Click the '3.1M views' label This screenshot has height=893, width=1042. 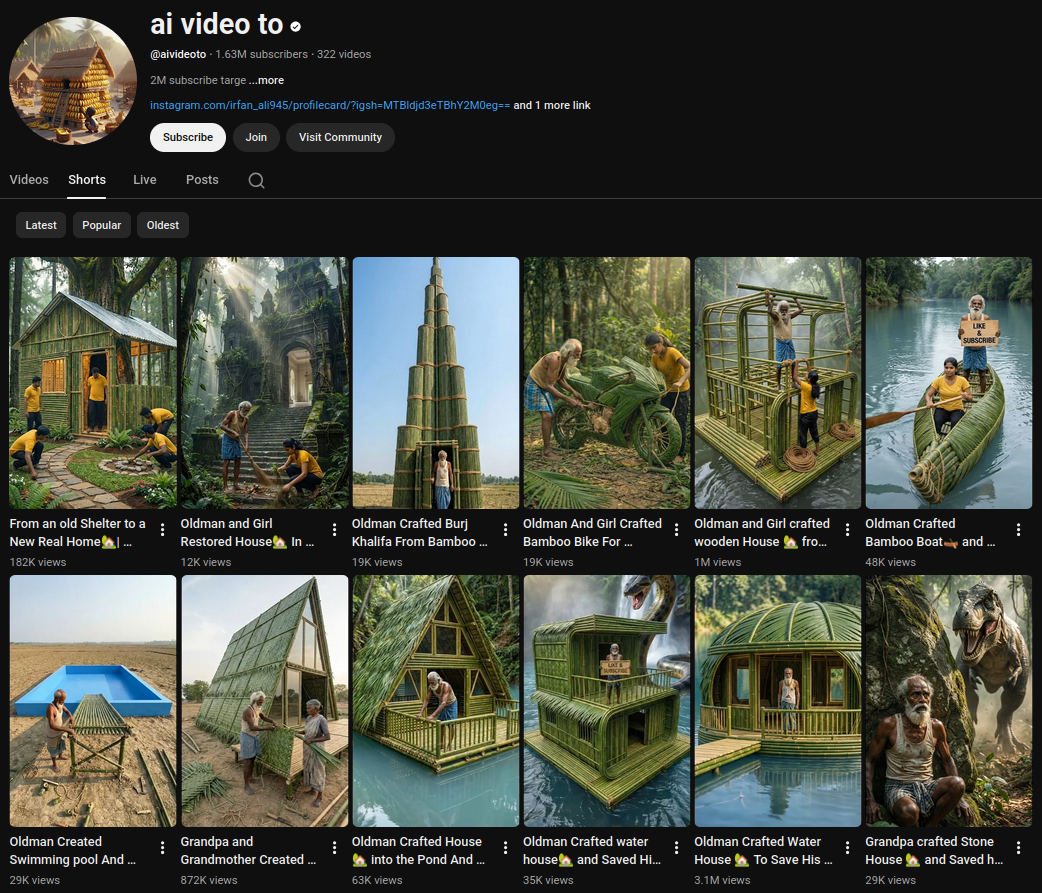722,880
